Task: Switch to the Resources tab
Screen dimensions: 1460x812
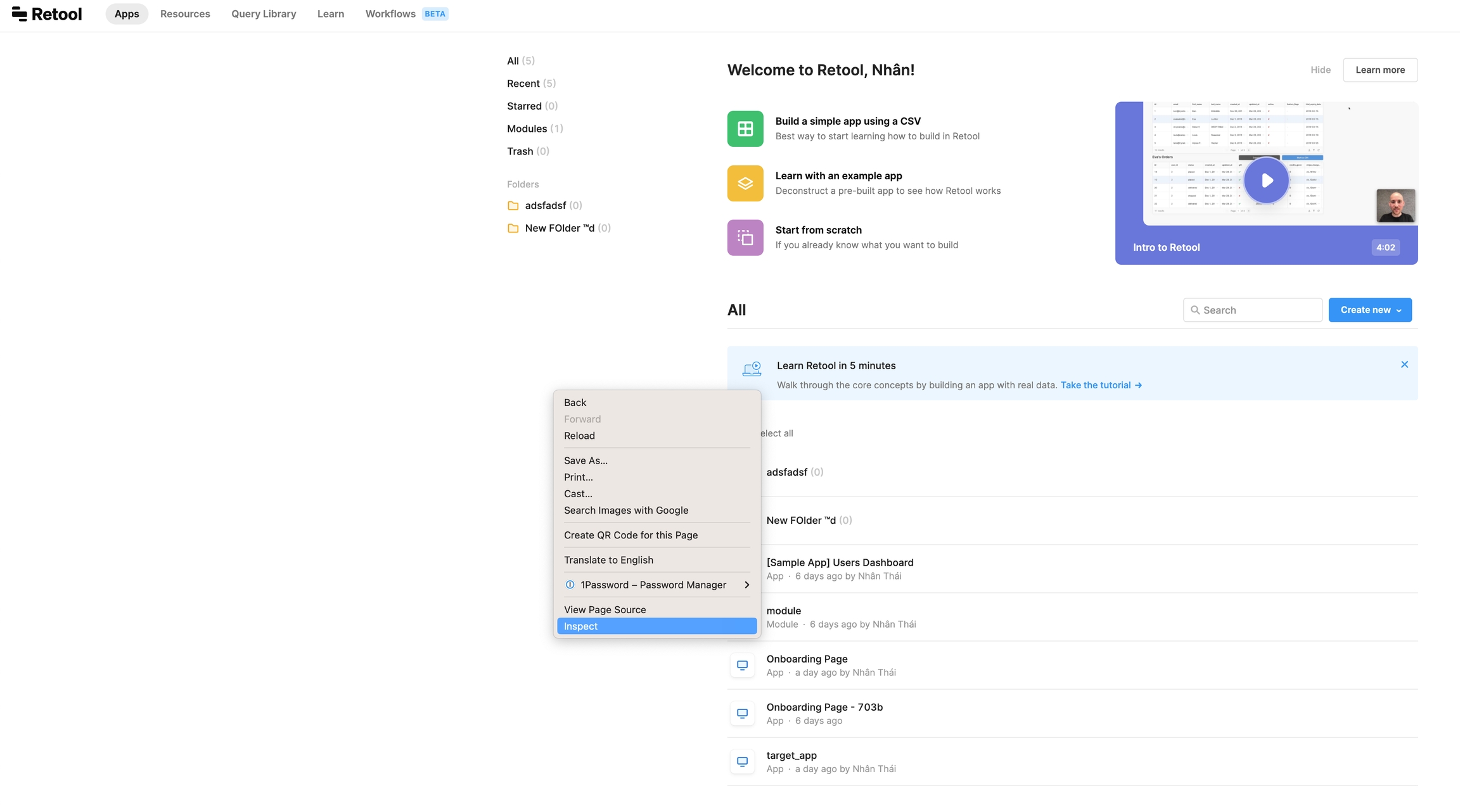Action: point(185,14)
